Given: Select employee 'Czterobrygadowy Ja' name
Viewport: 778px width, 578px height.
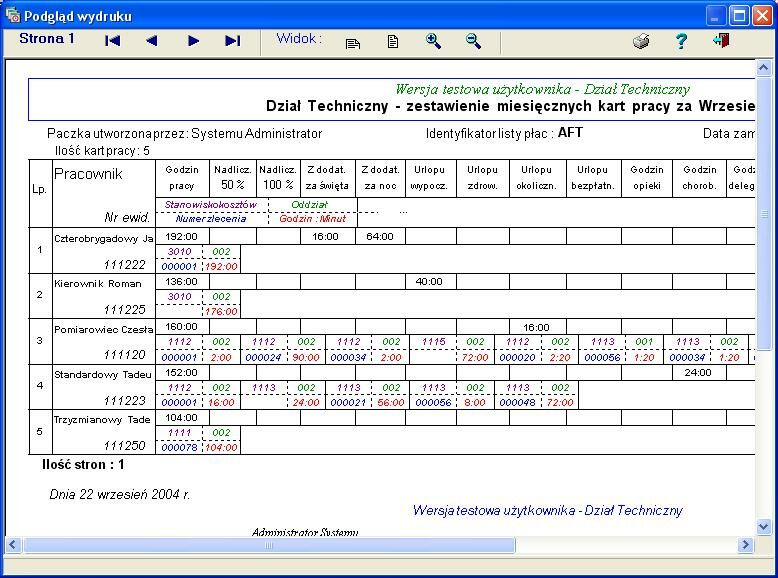Looking at the screenshot, I should (x=104, y=239).
